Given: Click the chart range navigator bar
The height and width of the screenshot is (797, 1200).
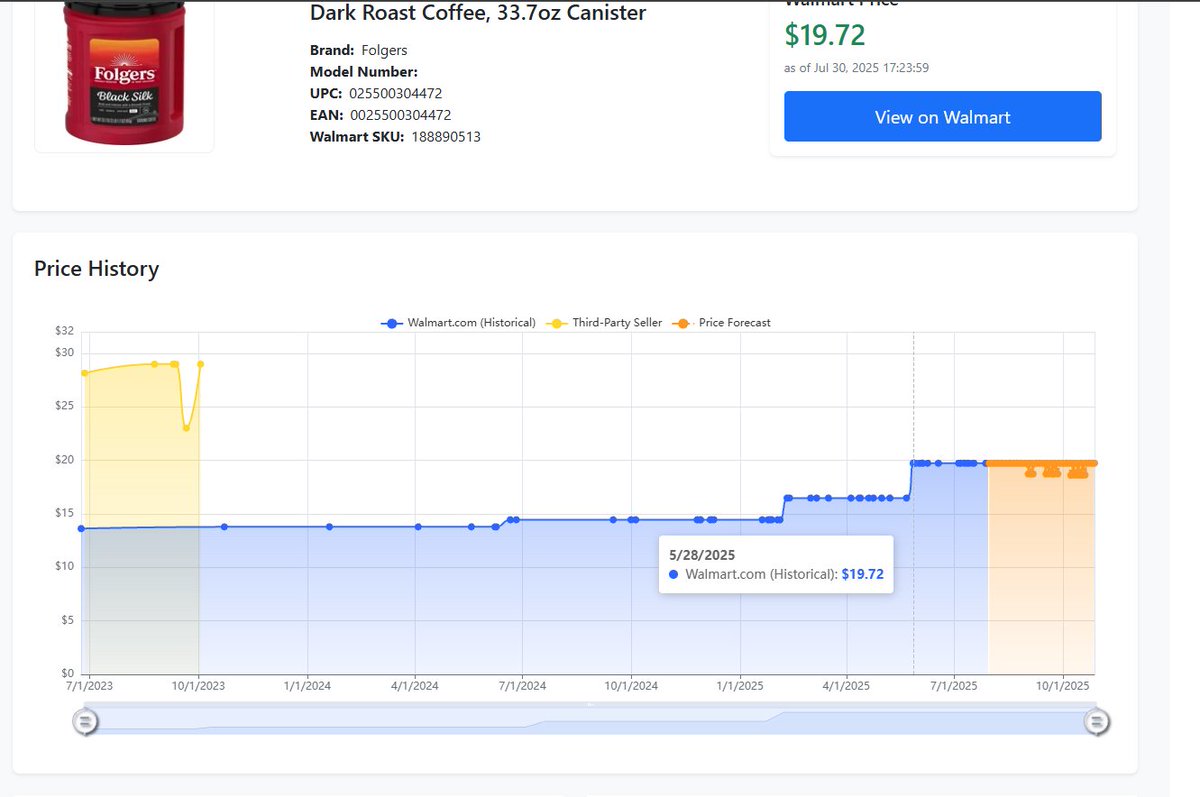Looking at the screenshot, I should coord(591,721).
